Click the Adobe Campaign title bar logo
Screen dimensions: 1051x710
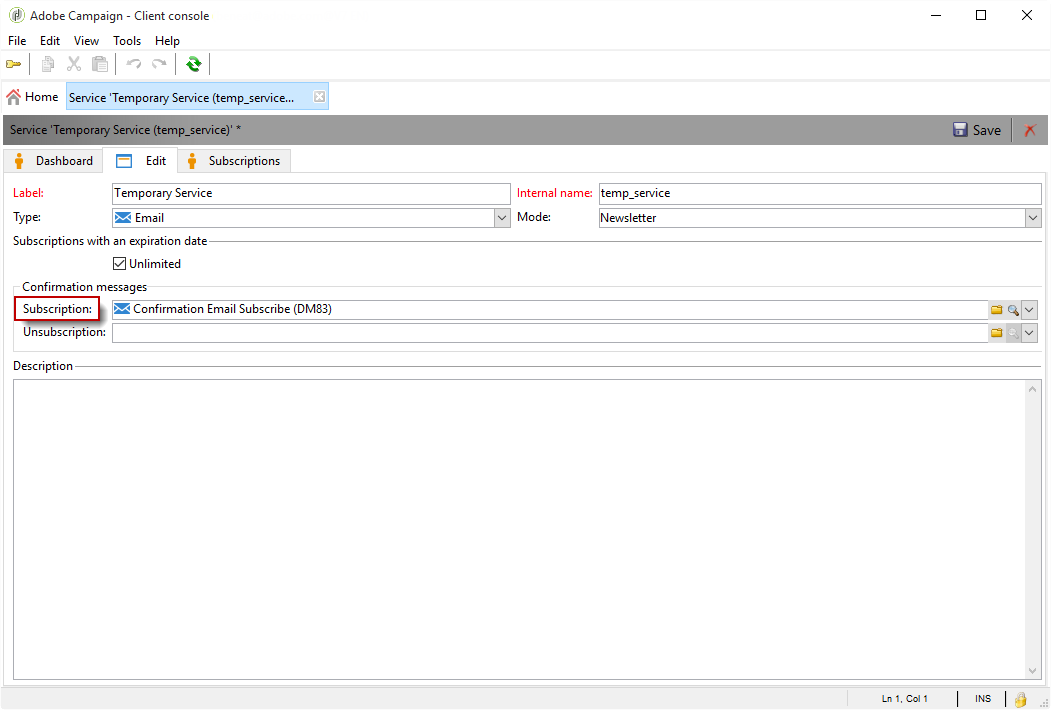coord(16,15)
